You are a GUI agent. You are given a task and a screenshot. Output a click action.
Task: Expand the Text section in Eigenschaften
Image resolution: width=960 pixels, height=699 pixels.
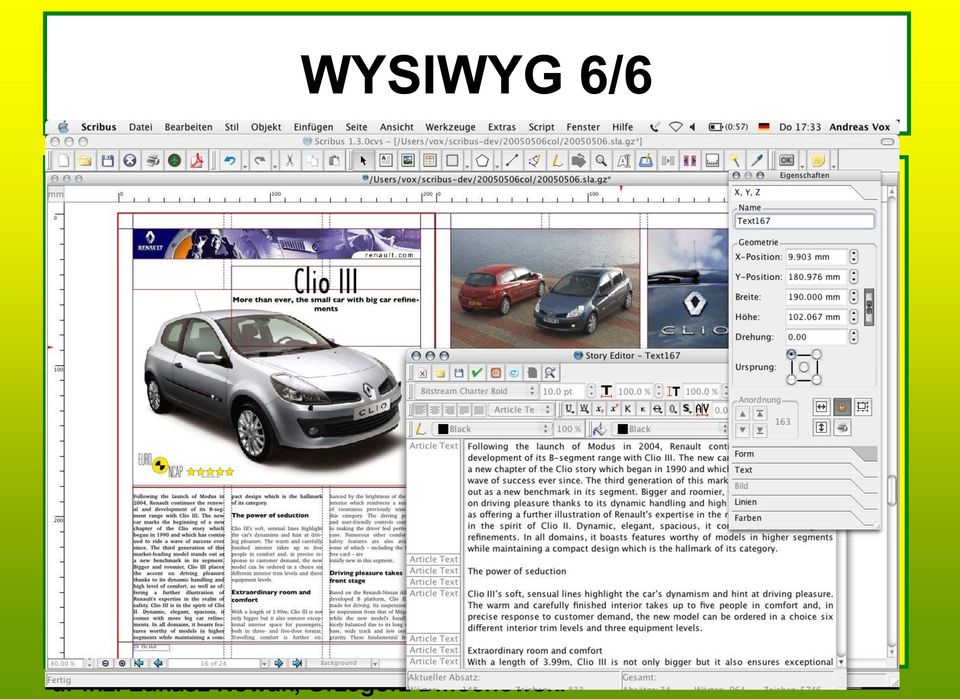tap(804, 470)
